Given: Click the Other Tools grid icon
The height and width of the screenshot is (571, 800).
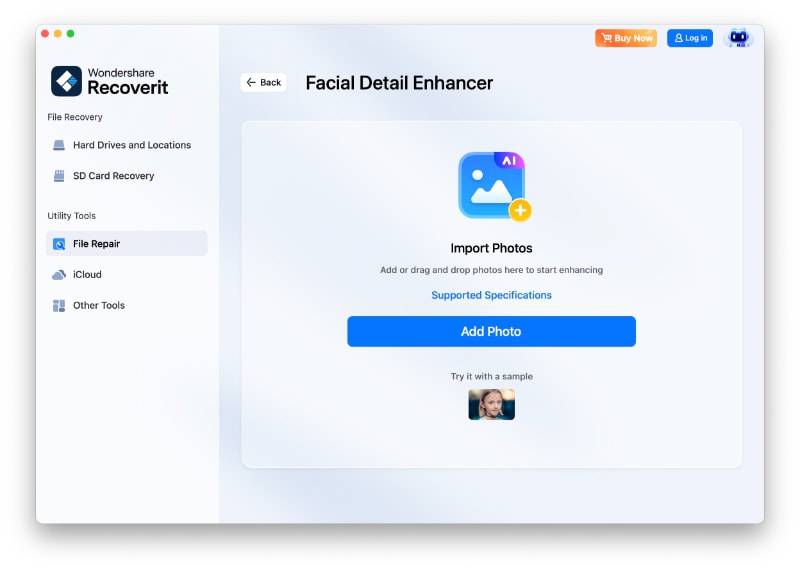Looking at the screenshot, I should click(59, 306).
